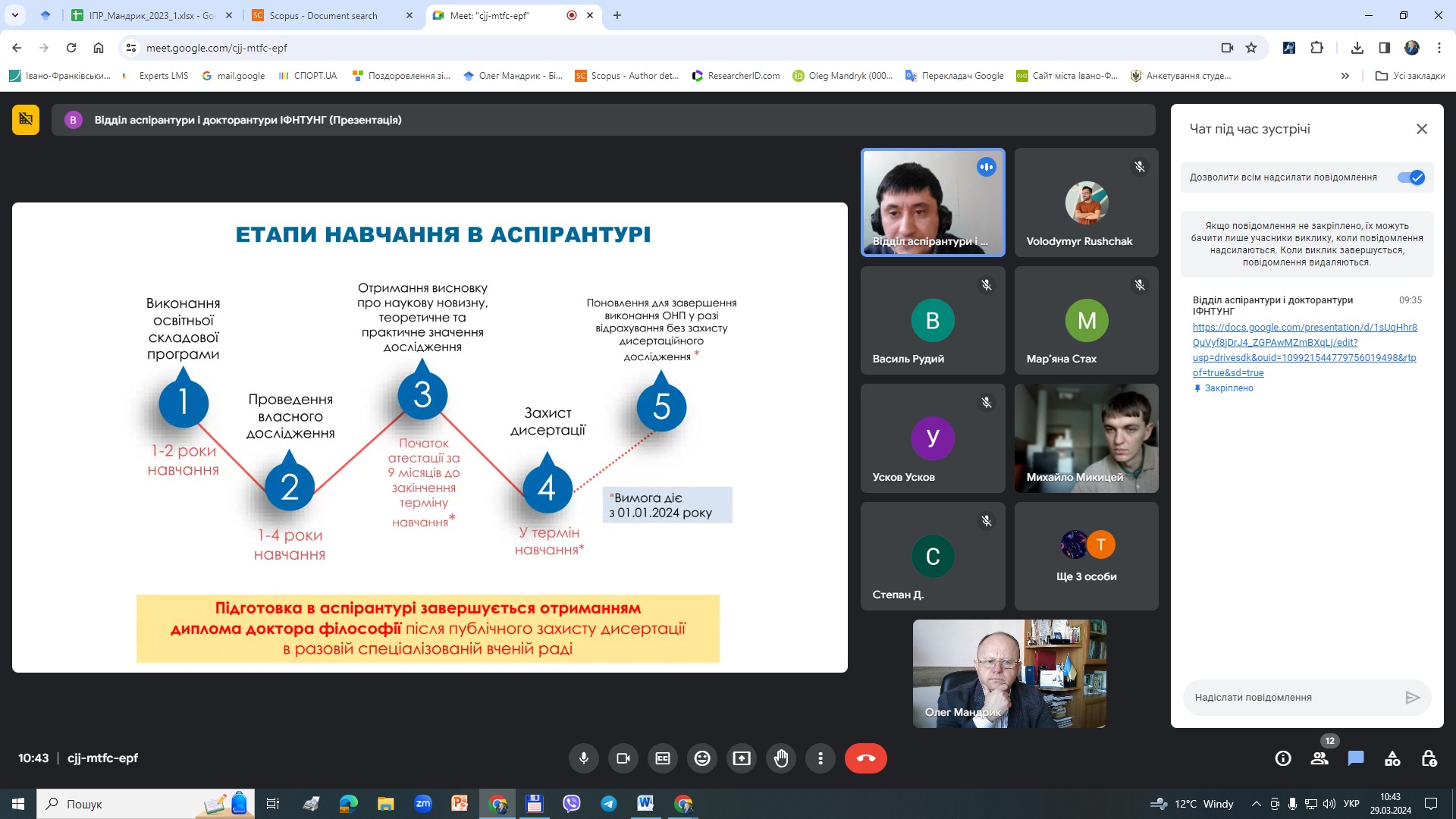The image size is (1456, 819).
Task: Disable allowing everyone to send messages
Action: tap(1412, 177)
